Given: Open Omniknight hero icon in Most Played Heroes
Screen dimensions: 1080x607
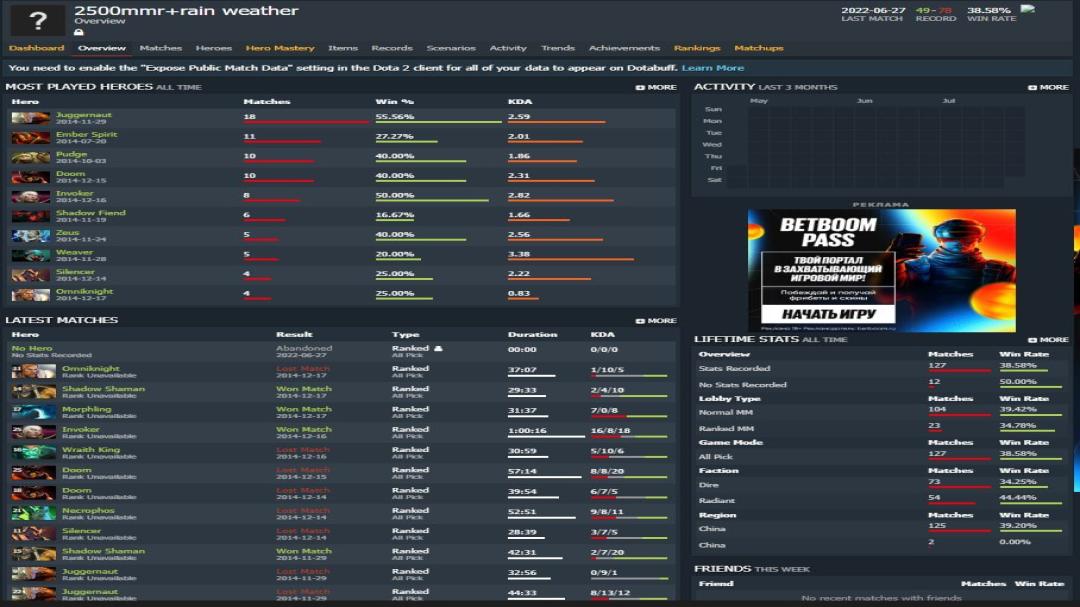Looking at the screenshot, I should coord(31,294).
